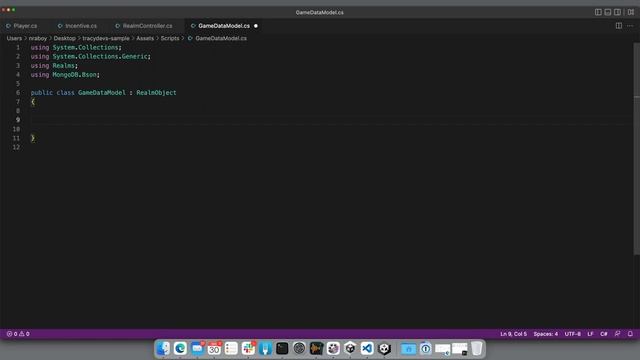Open Scripts breadcrumb segment

point(170,38)
